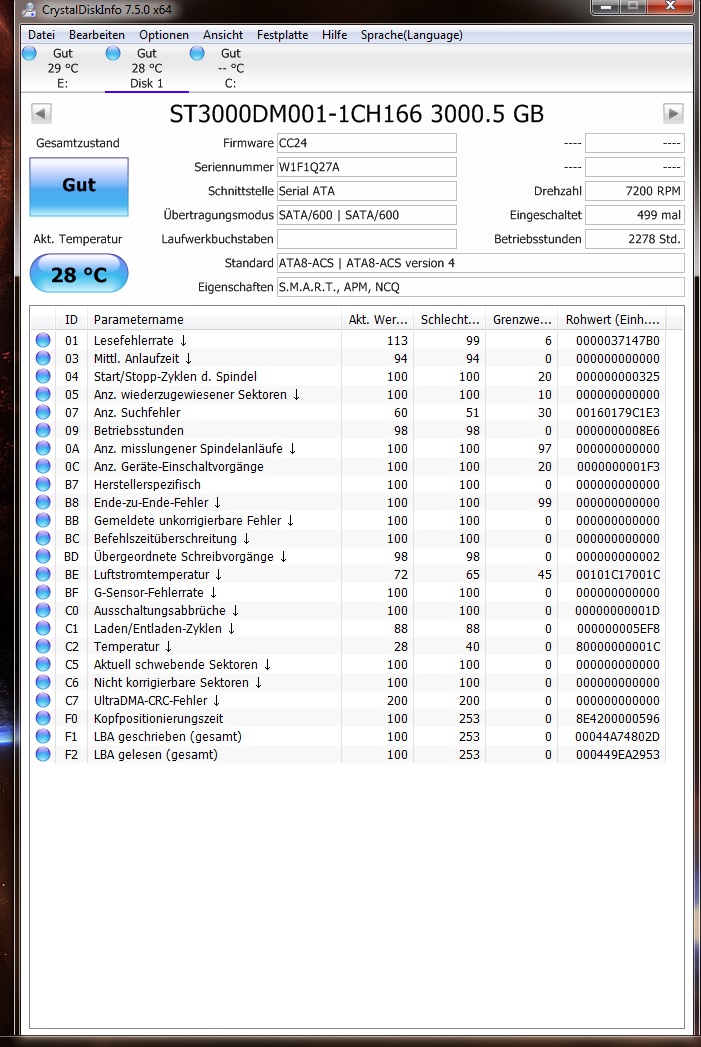Switch to the Disk 1 drive tab
This screenshot has width=701, height=1047.
click(x=147, y=68)
